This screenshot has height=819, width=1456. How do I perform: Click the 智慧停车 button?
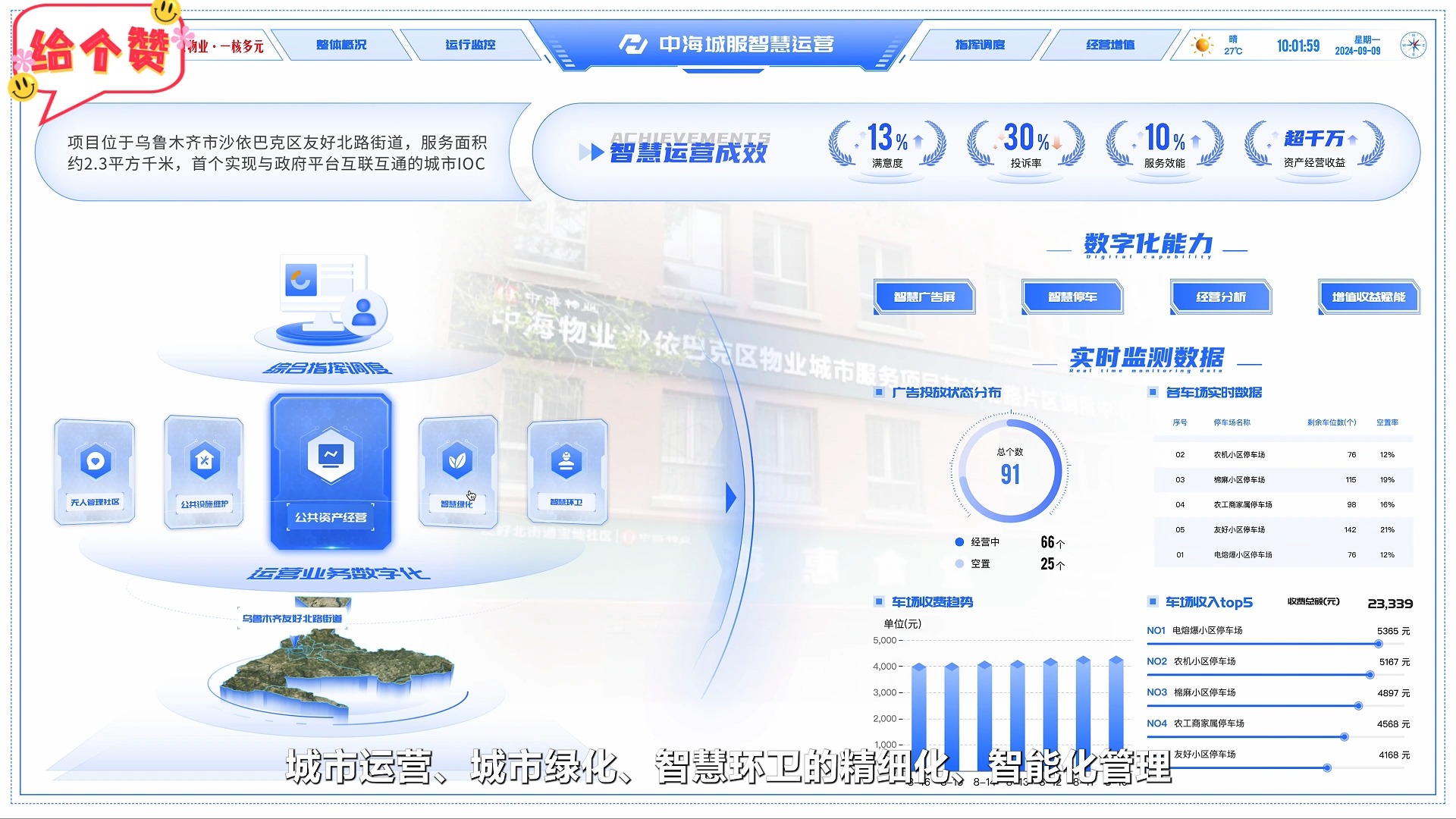(x=1072, y=297)
